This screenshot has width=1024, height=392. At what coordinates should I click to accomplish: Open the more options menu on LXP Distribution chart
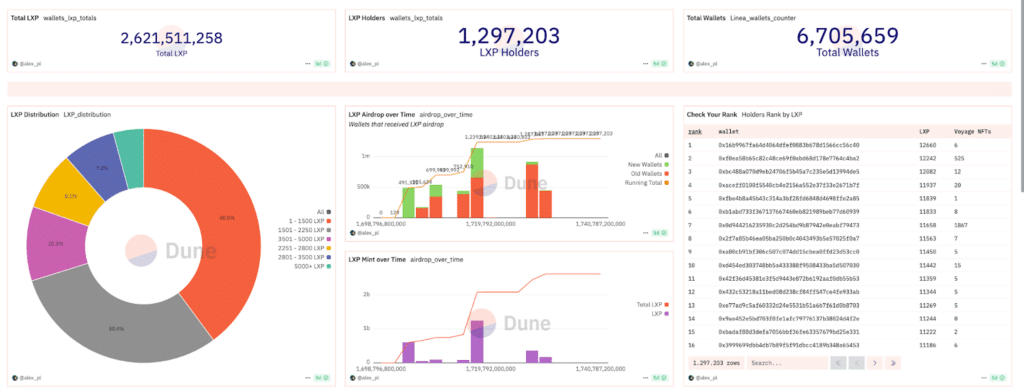[x=308, y=378]
